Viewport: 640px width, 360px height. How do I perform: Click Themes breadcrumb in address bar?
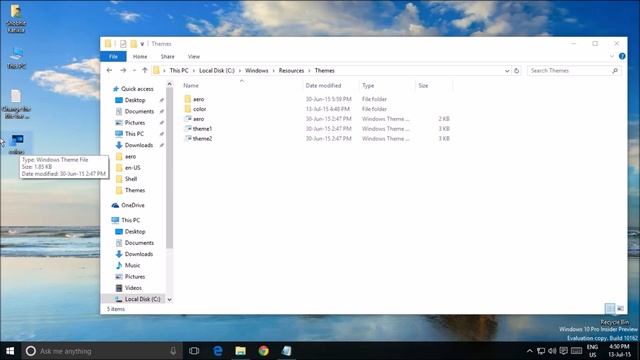324,71
